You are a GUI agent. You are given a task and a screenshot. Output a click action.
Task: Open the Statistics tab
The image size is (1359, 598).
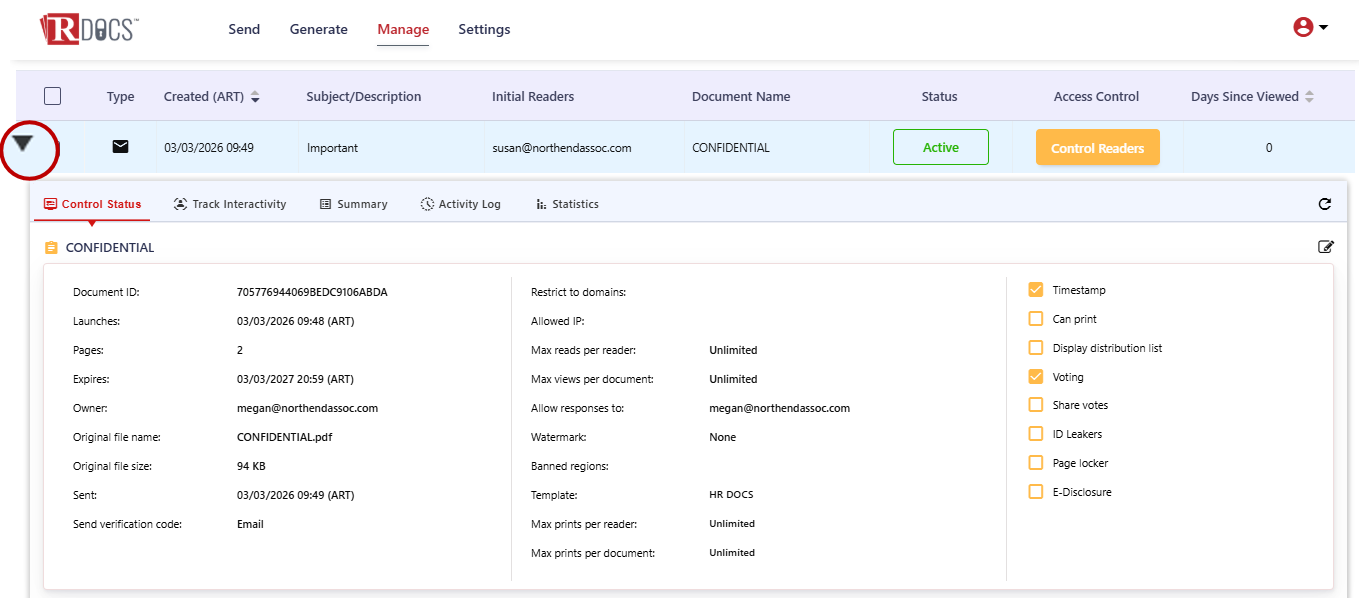(x=567, y=204)
